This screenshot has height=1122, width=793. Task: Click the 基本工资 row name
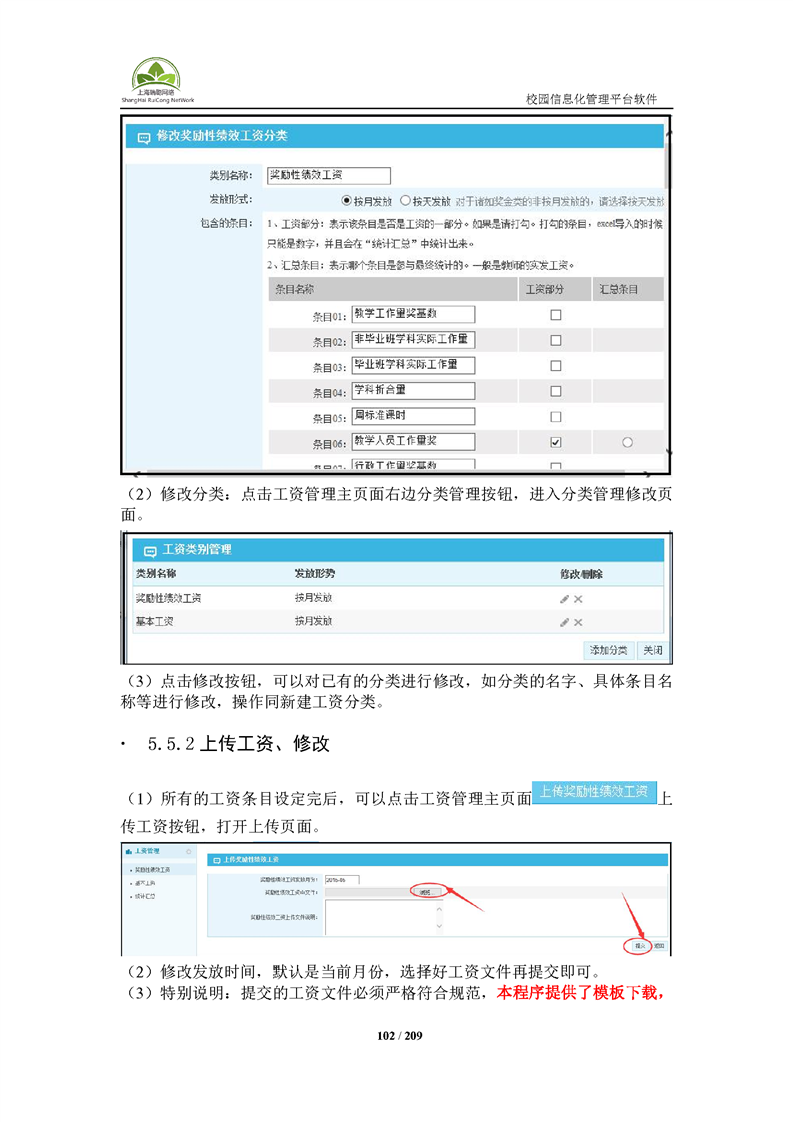[x=155, y=622]
